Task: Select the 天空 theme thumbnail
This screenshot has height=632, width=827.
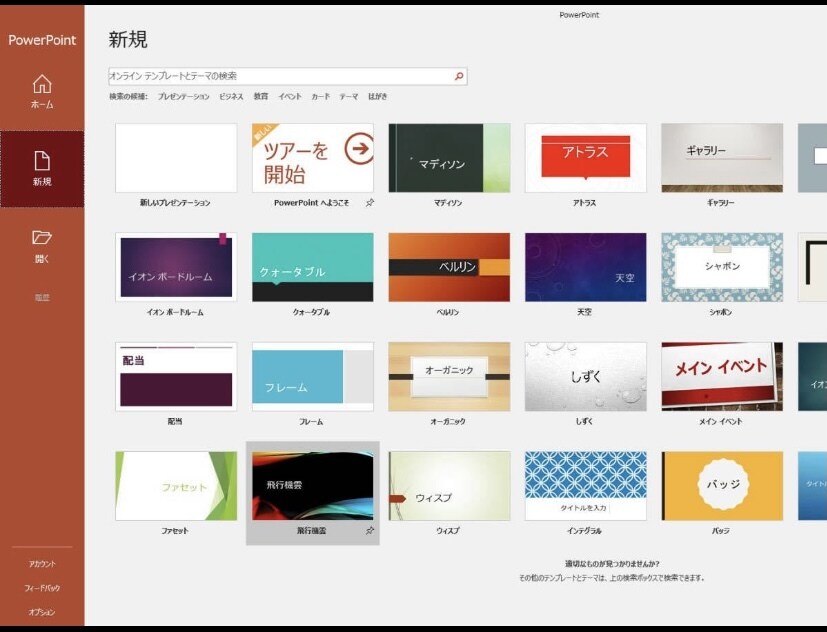Action: click(585, 267)
